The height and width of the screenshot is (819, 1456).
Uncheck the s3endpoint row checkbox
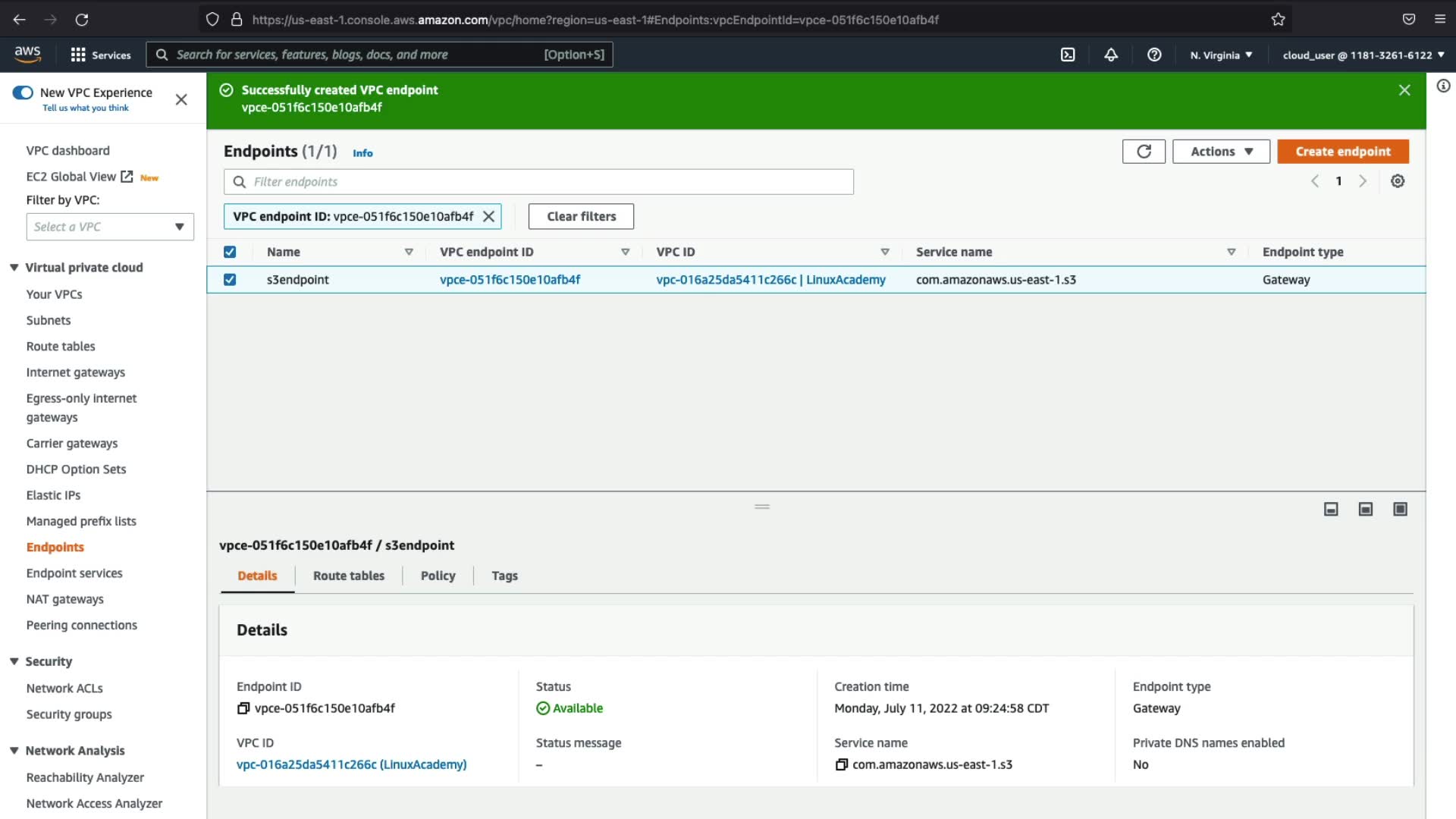tap(230, 280)
